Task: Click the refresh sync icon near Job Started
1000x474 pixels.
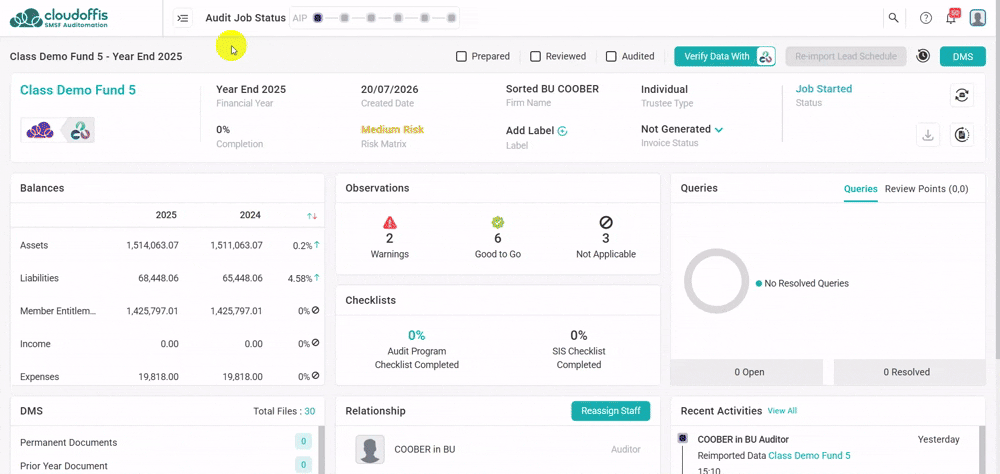Action: coord(962,96)
